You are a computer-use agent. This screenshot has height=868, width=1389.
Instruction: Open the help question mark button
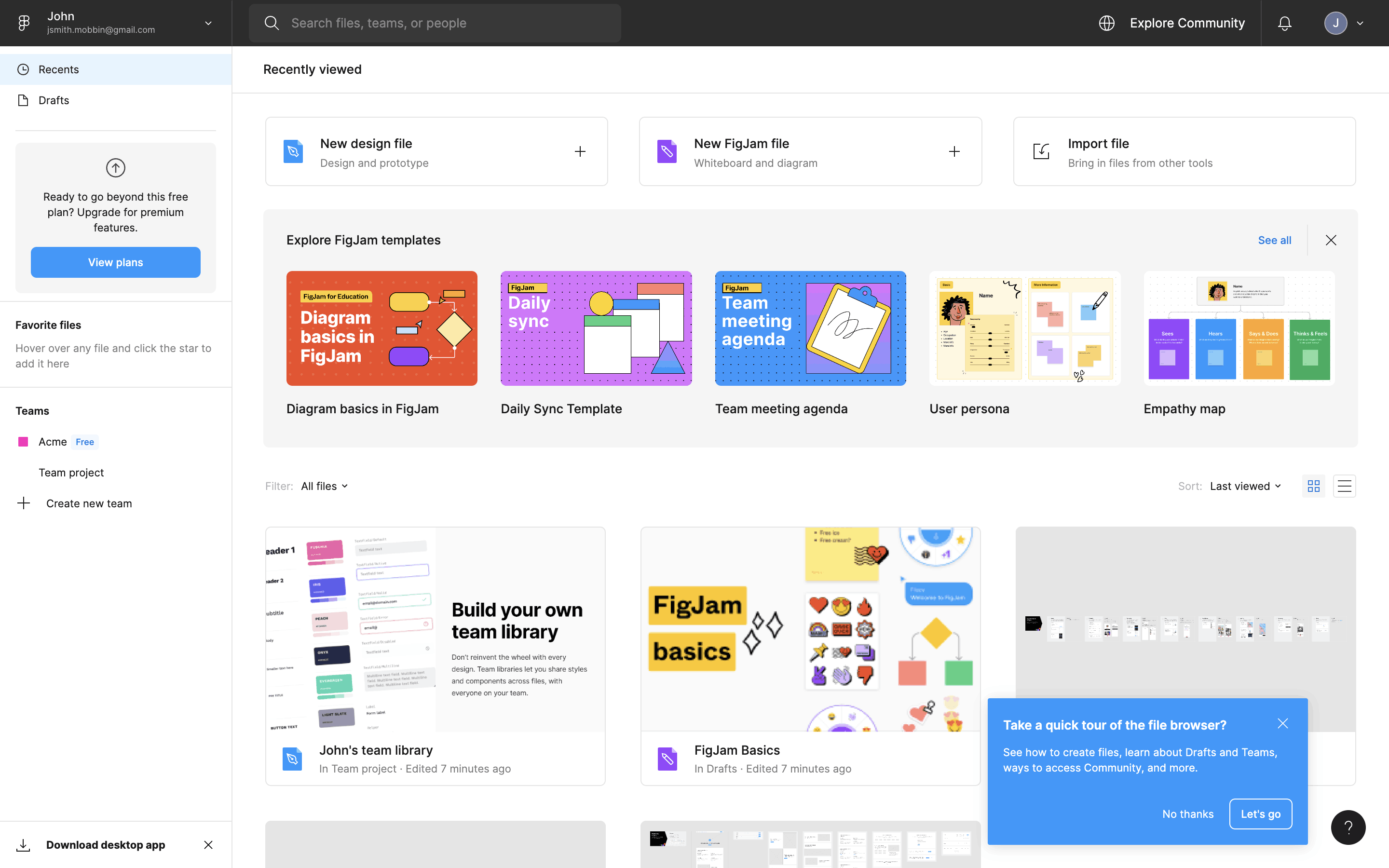click(1348, 827)
